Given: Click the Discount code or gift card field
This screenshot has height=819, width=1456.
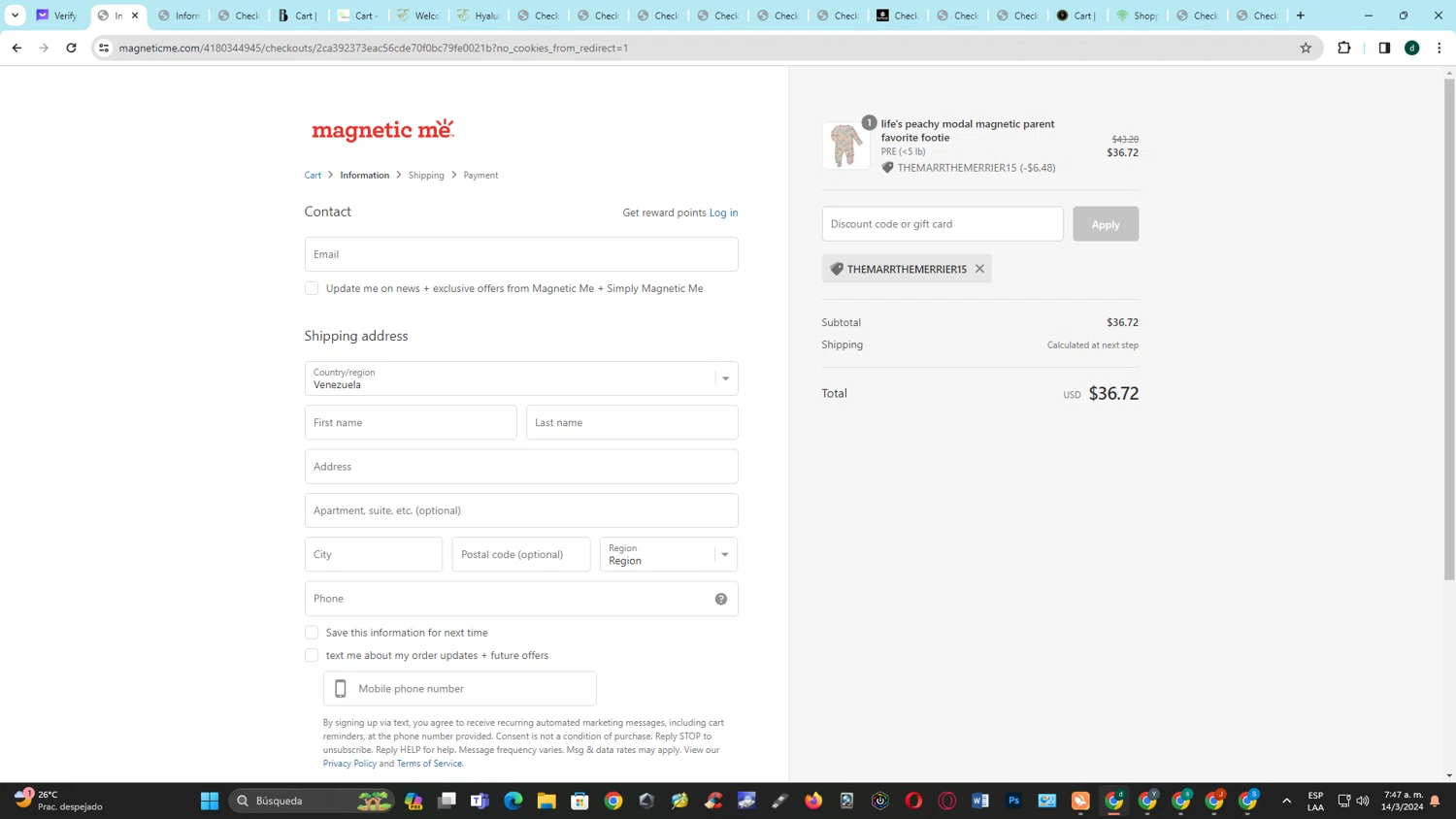Looking at the screenshot, I should tap(943, 224).
